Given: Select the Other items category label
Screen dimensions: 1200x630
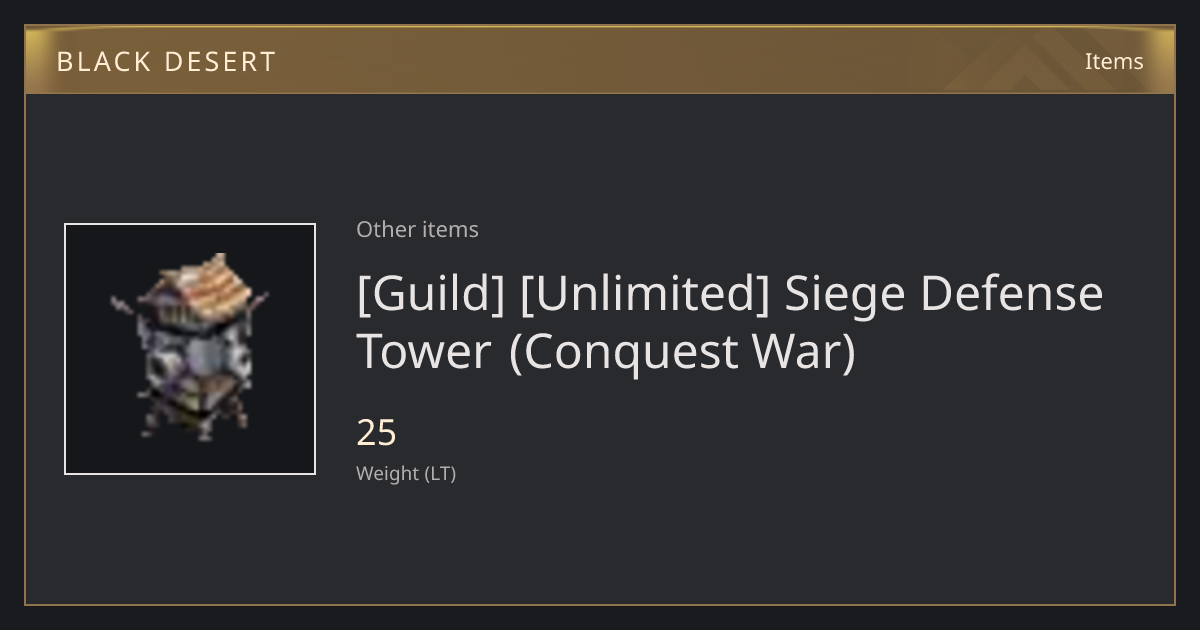Looking at the screenshot, I should tap(417, 229).
